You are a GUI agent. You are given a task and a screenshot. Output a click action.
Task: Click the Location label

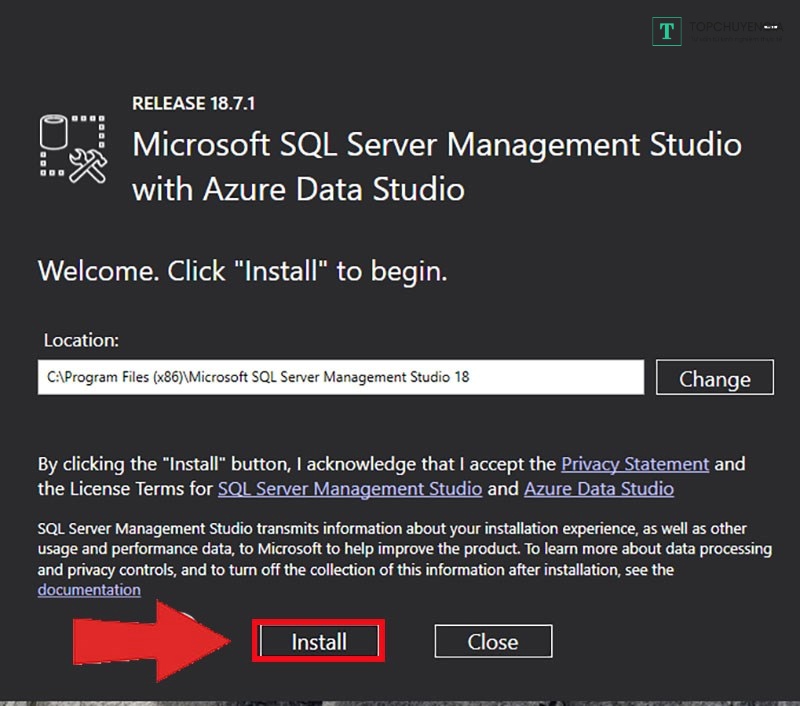(78, 340)
